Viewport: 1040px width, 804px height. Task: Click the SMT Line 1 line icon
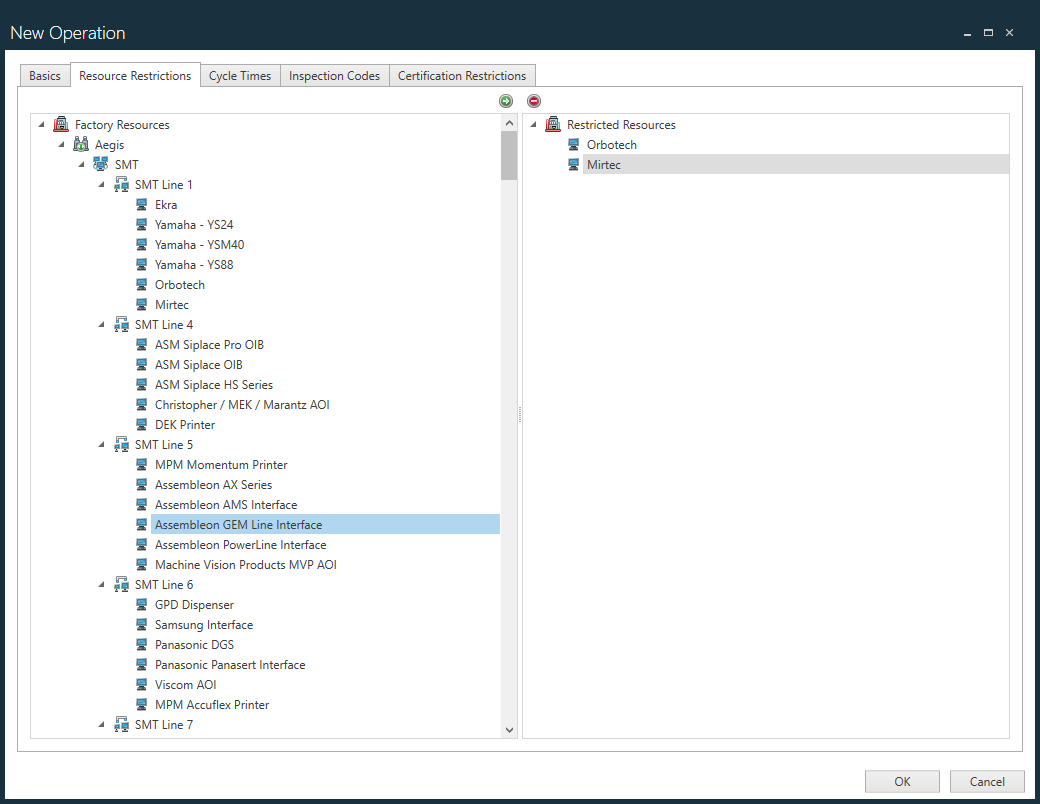(x=121, y=184)
